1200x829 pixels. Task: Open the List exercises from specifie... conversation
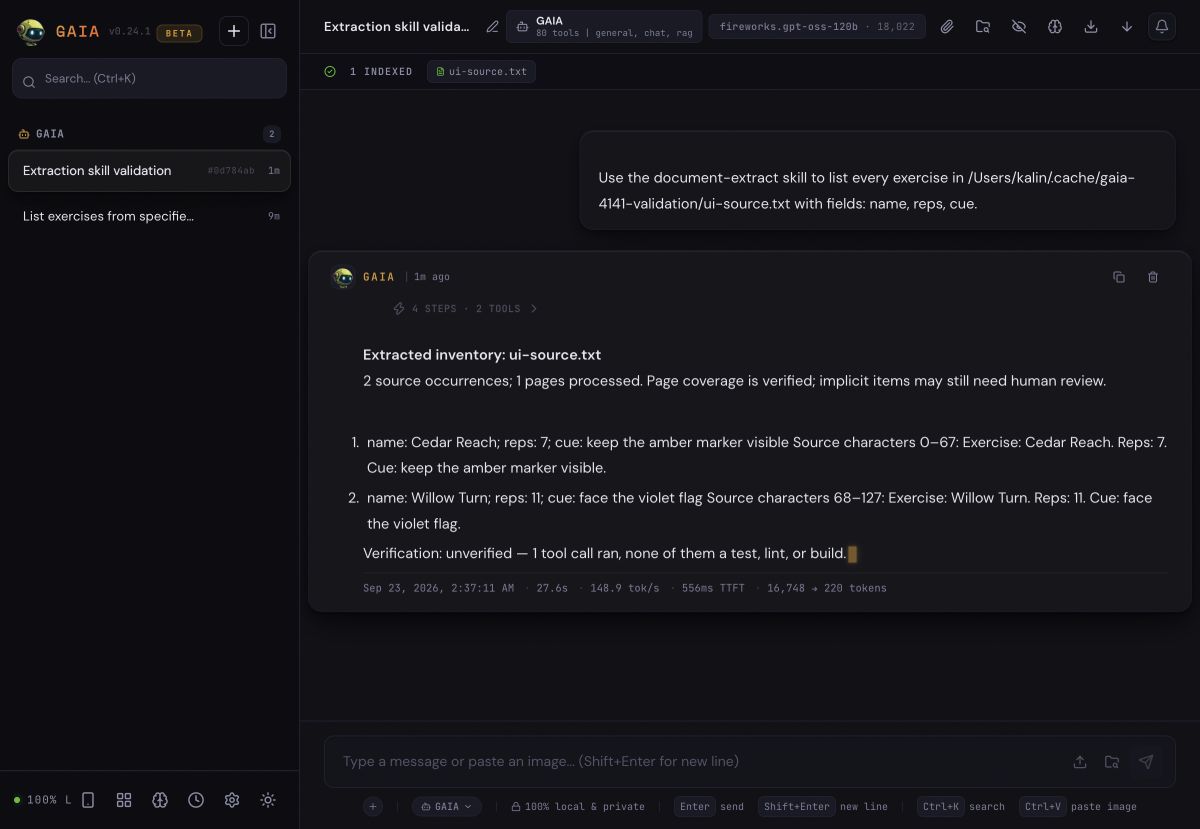(149, 216)
